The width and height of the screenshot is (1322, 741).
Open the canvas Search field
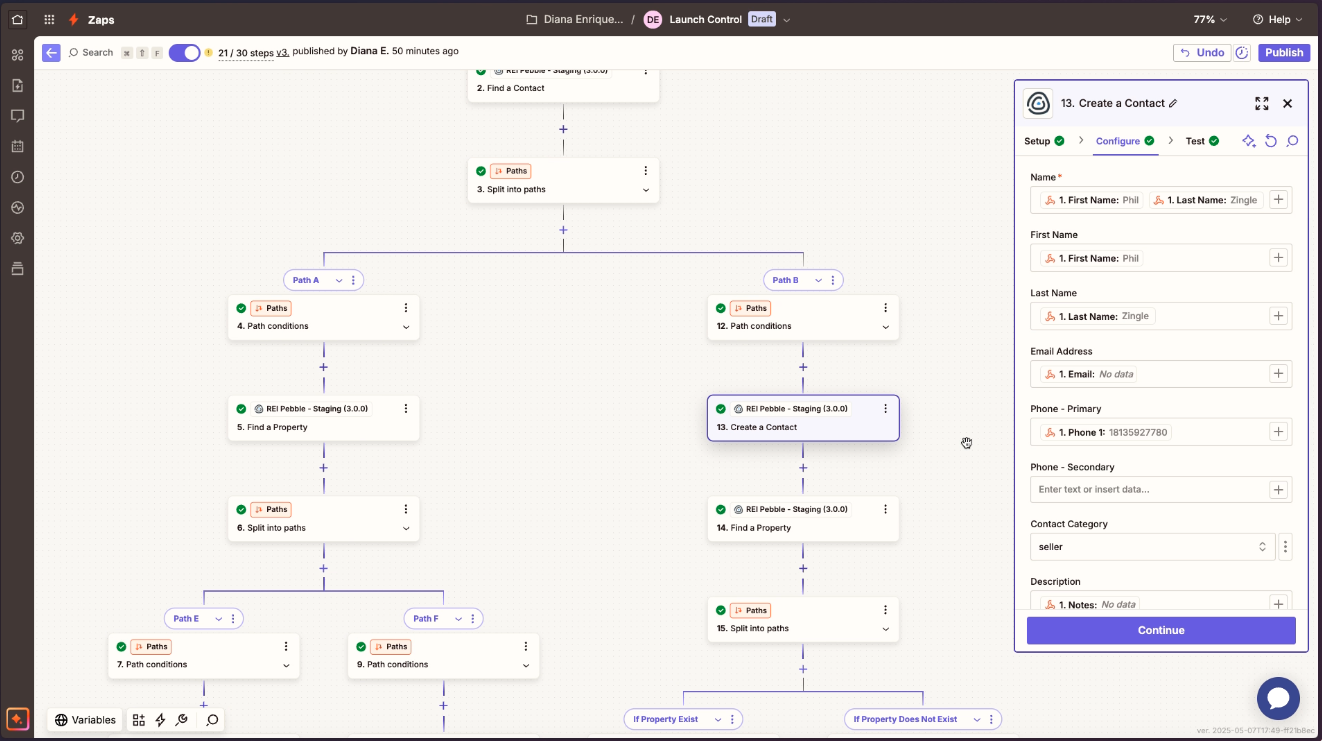pos(90,52)
